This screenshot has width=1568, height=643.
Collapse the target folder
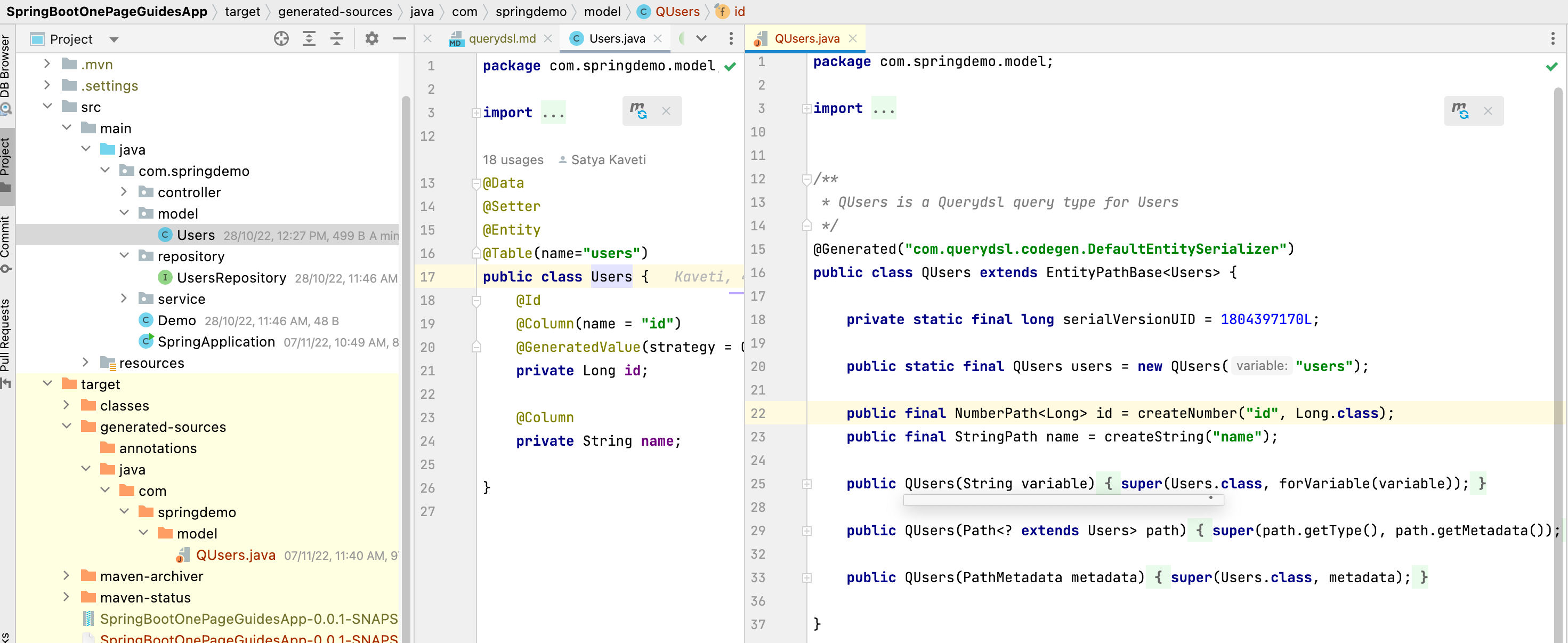47,383
